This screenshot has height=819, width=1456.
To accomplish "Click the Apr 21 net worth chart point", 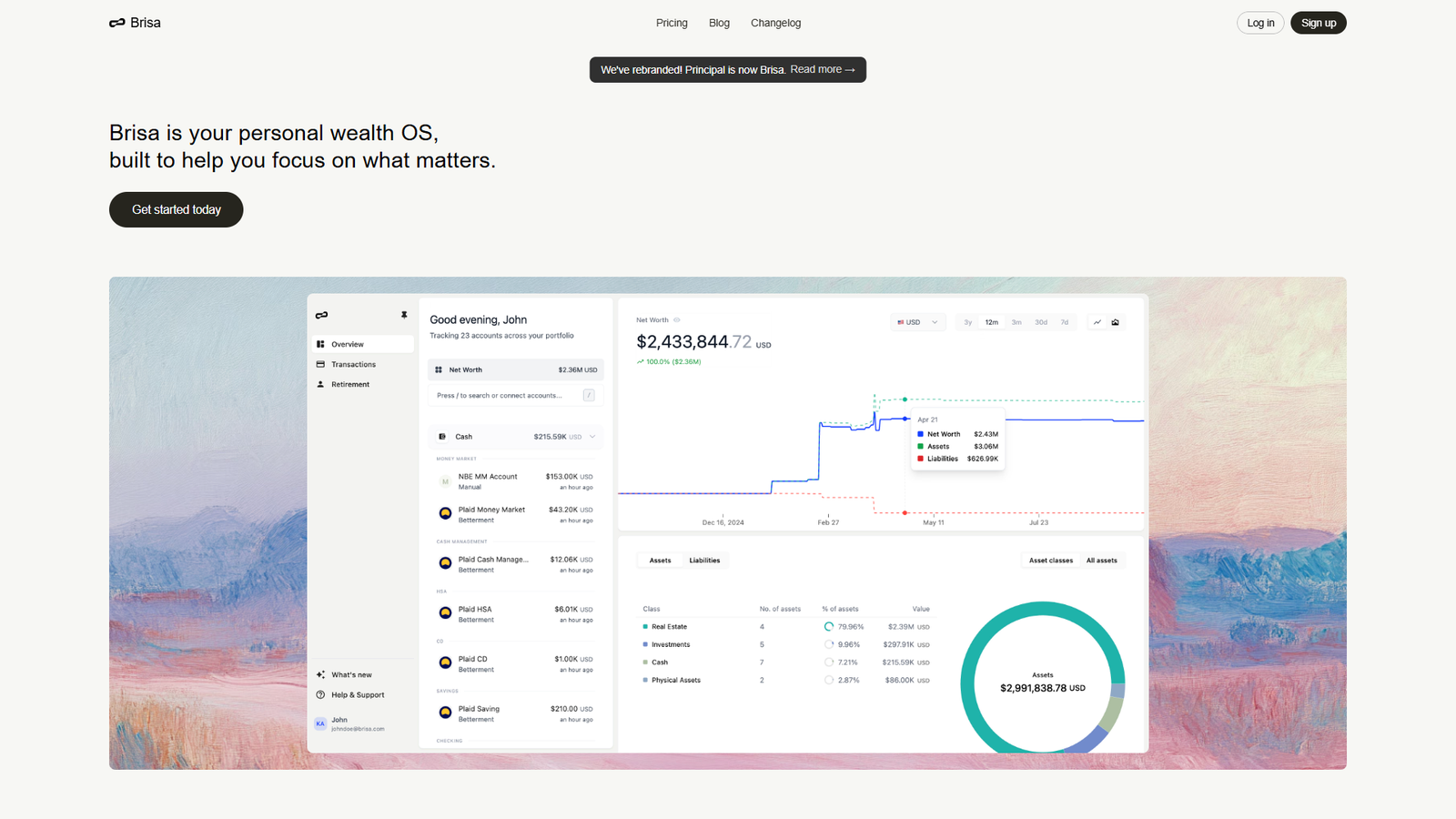I will pos(905,419).
